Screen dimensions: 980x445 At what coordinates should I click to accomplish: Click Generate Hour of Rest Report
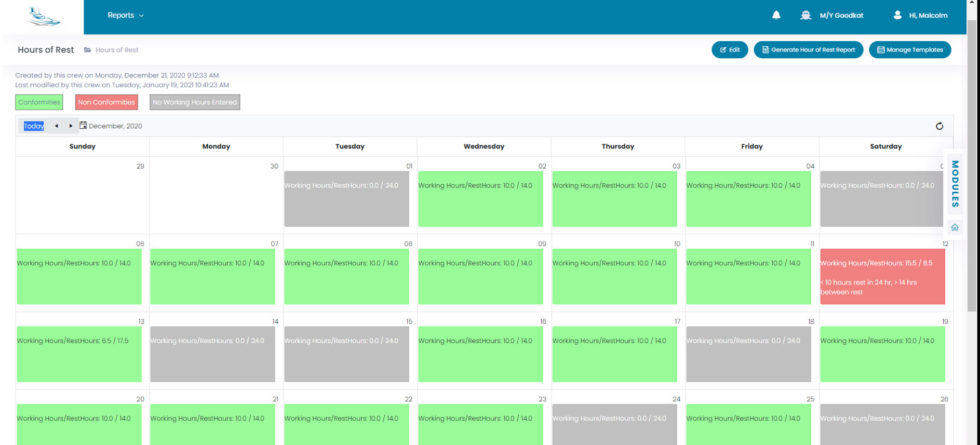(808, 49)
